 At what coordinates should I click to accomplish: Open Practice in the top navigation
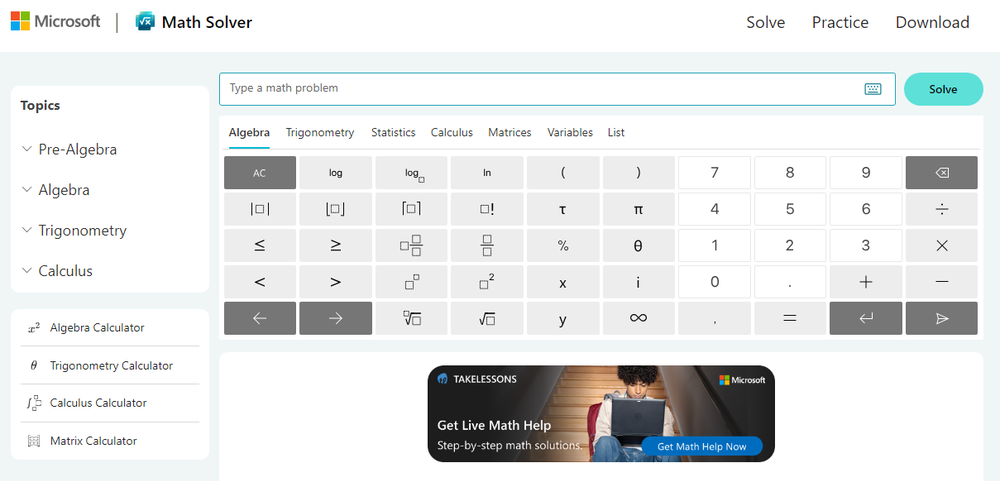(x=840, y=22)
